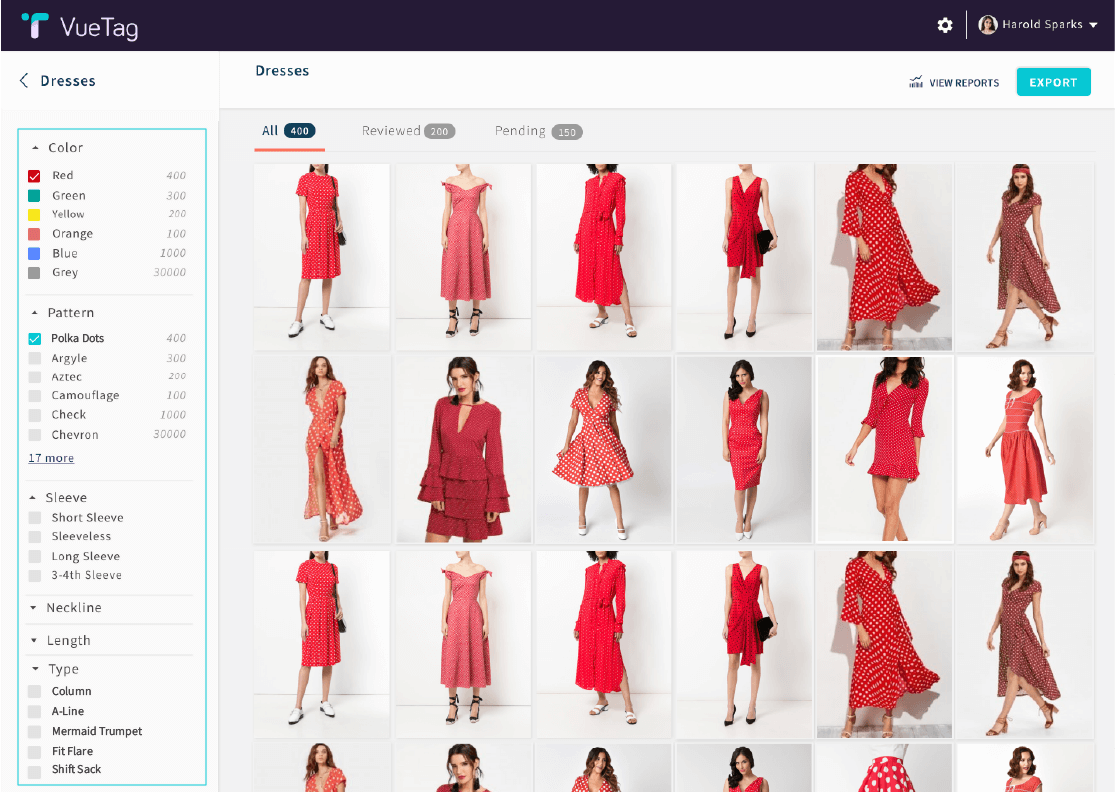This screenshot has height=792, width=1115.
Task: Check the Check pattern filter box
Action: [x=34, y=414]
